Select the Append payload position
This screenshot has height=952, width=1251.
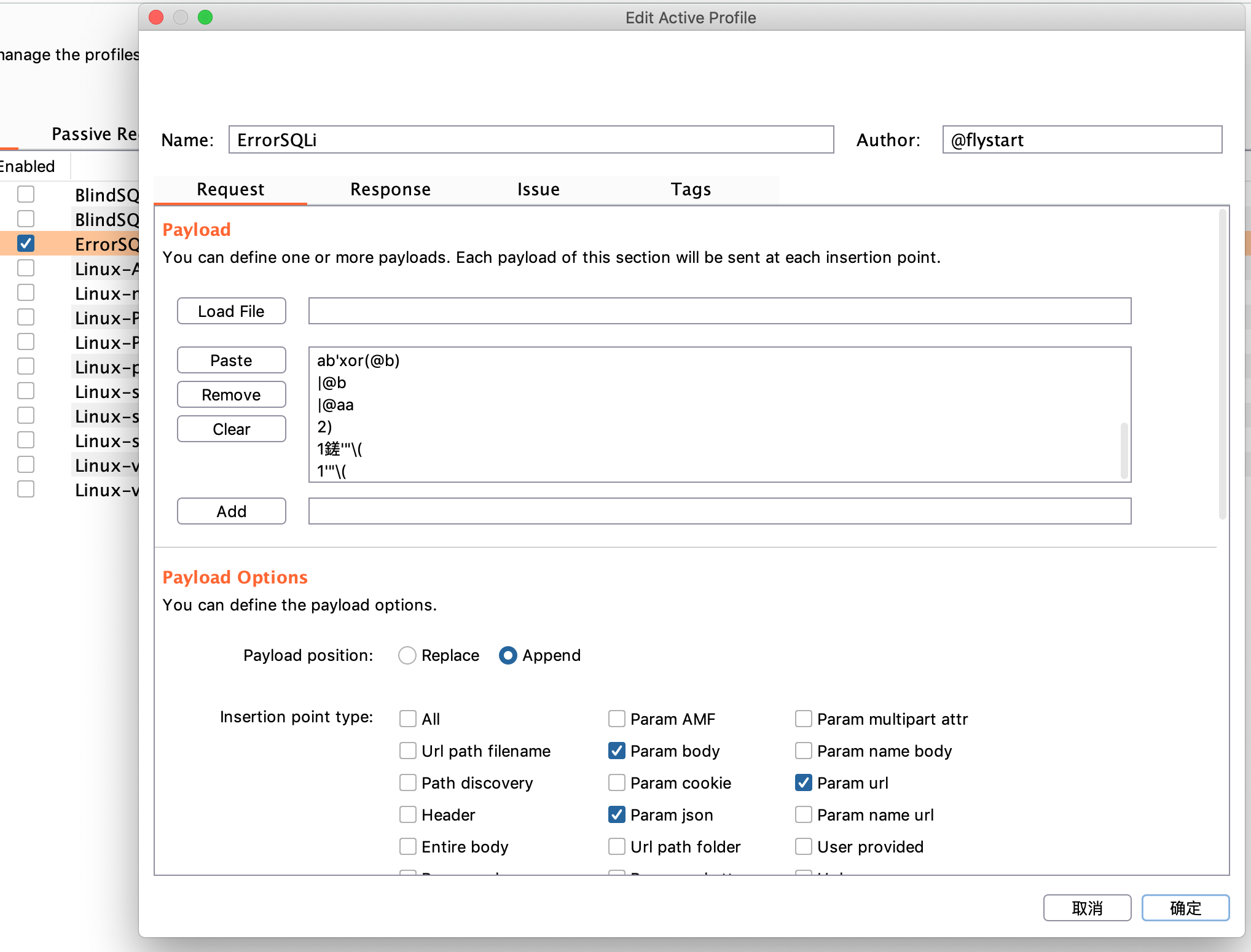pos(508,655)
